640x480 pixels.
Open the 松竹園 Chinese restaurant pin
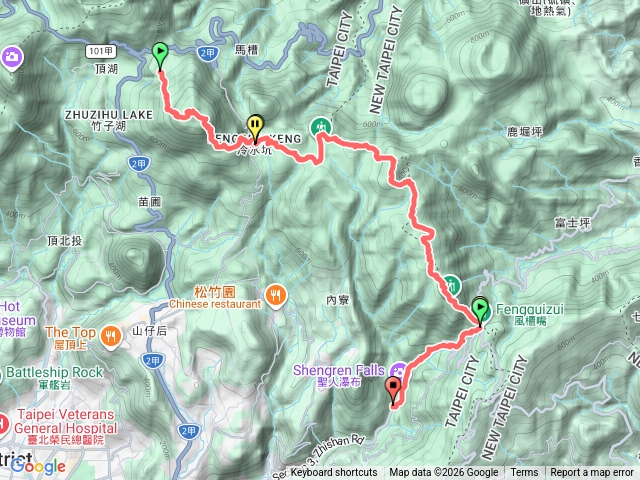[276, 296]
